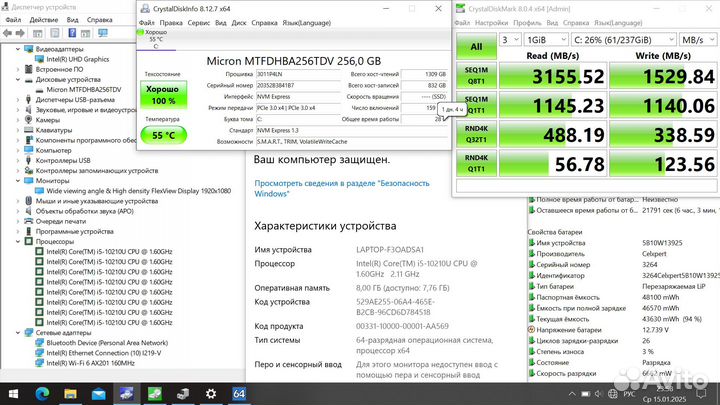This screenshot has width=720, height=405.
Task: Open the Безопасность Windows details link
Action: pyautogui.click(x=342, y=188)
